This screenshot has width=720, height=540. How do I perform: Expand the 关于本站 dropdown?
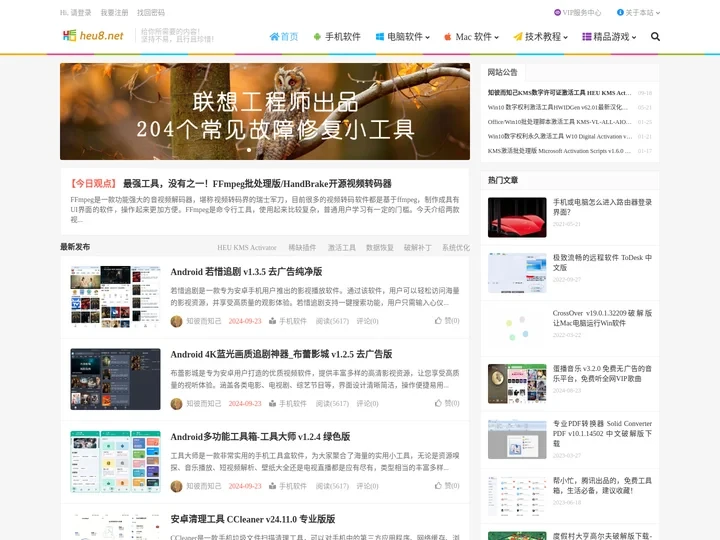658,13
